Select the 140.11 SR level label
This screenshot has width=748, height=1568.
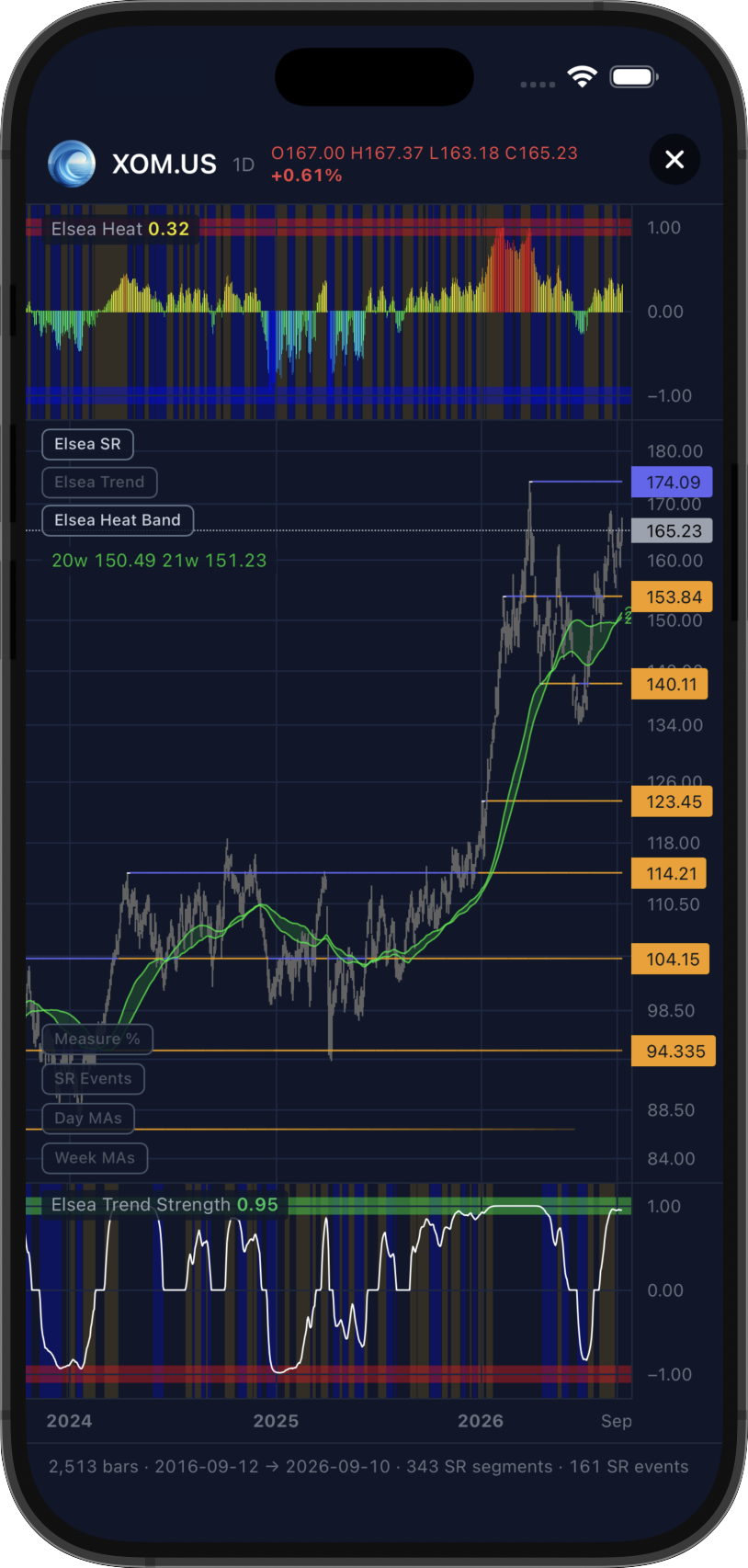click(670, 684)
